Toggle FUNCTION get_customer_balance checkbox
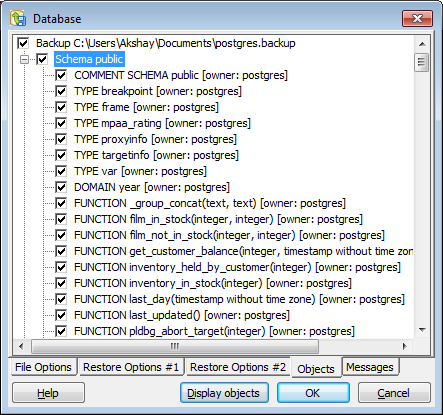Screen dimensions: 443x415 click(61, 251)
